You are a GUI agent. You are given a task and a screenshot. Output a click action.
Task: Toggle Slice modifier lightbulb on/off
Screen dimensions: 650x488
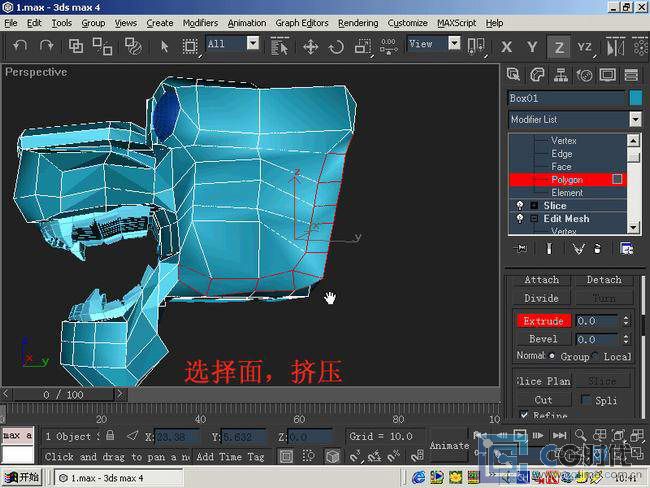coord(520,206)
